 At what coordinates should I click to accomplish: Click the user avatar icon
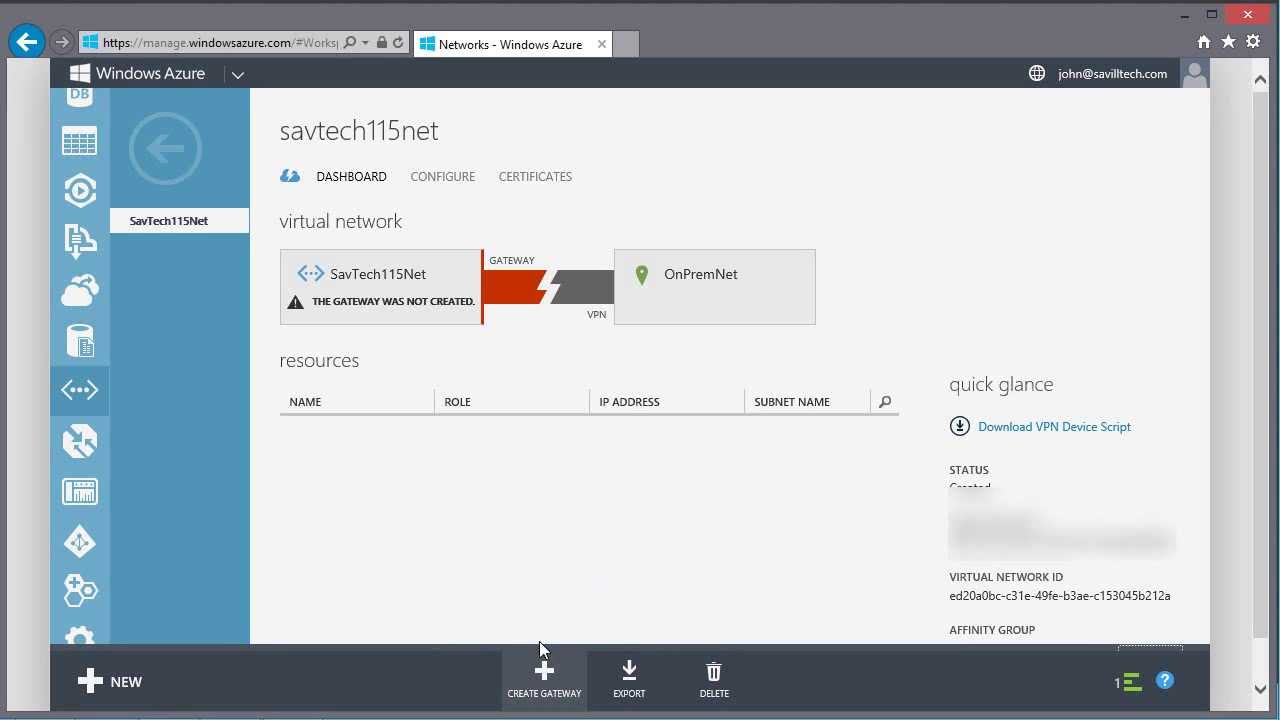pos(1194,73)
